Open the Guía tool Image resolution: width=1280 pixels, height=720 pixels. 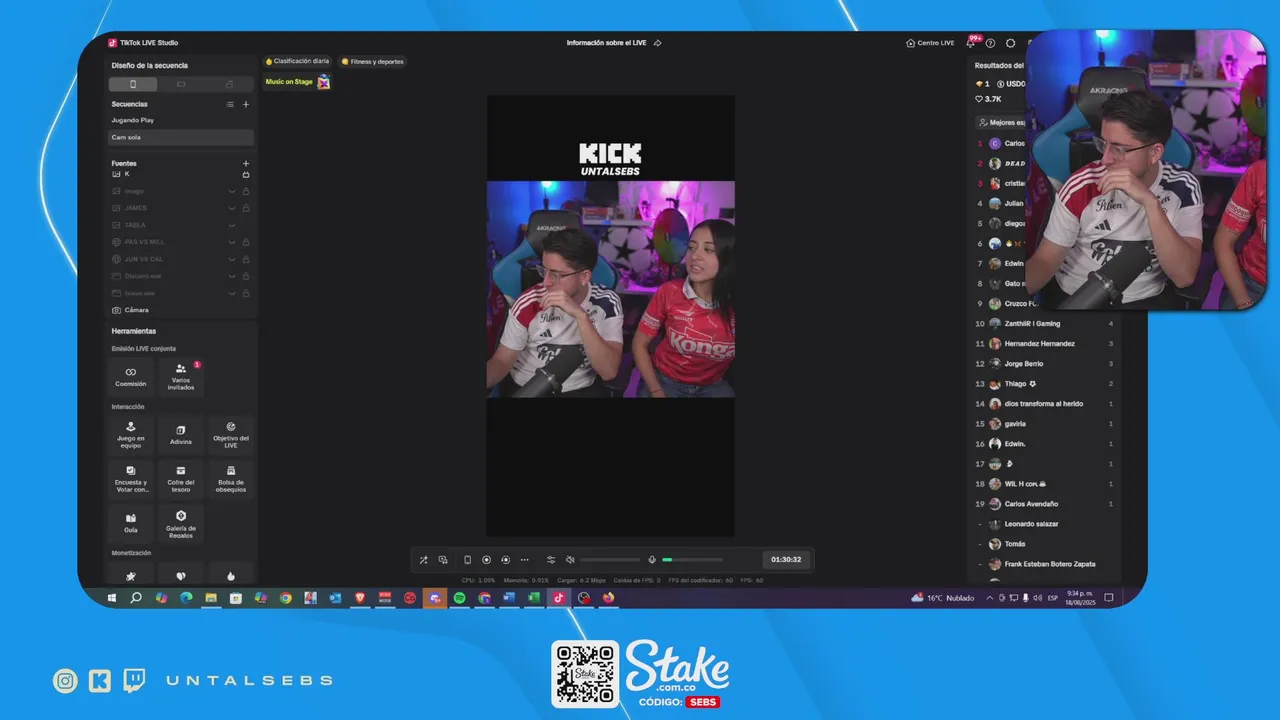point(131,523)
